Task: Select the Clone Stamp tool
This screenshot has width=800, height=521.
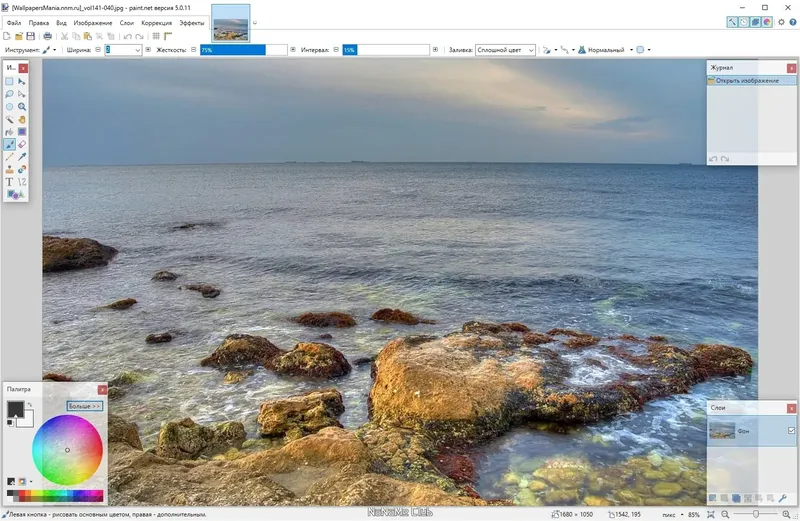Action: (x=10, y=169)
